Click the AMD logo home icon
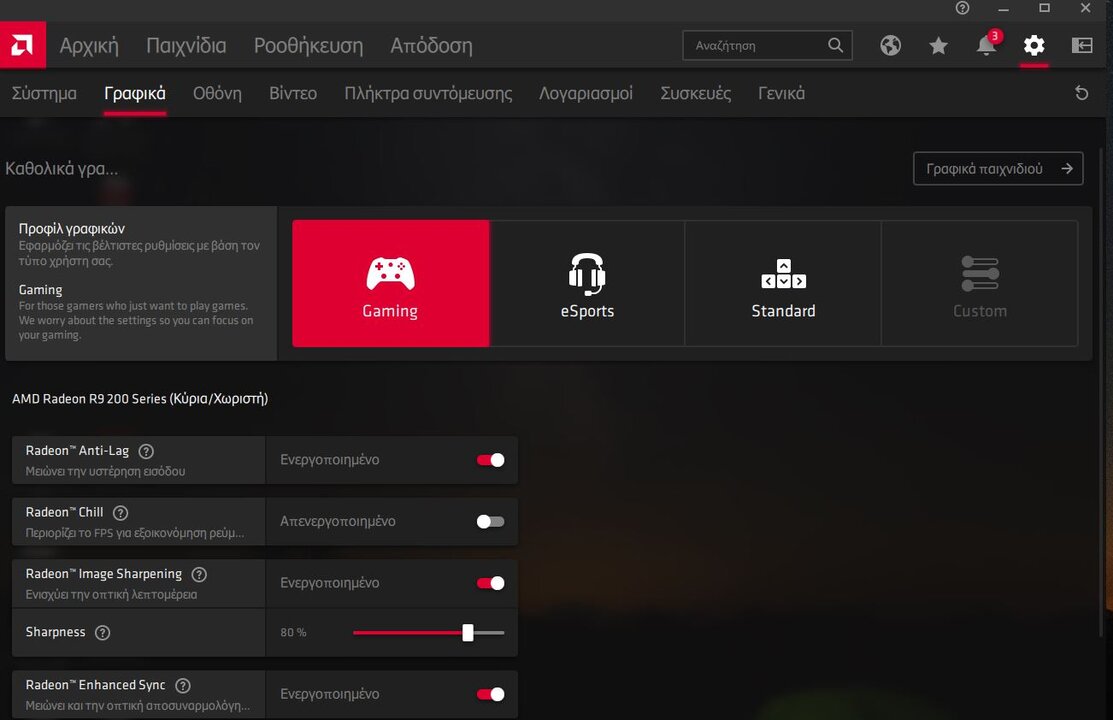The height and width of the screenshot is (720, 1113). click(23, 45)
